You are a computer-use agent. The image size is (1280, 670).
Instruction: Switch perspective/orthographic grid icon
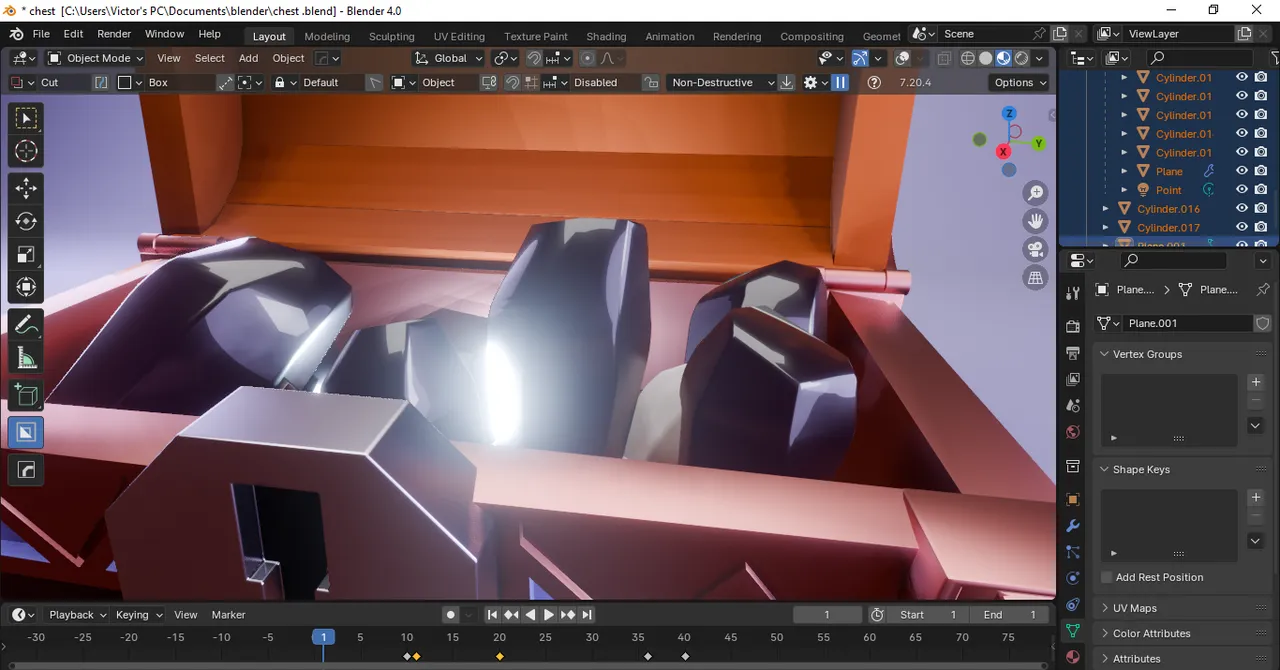tap(1036, 278)
